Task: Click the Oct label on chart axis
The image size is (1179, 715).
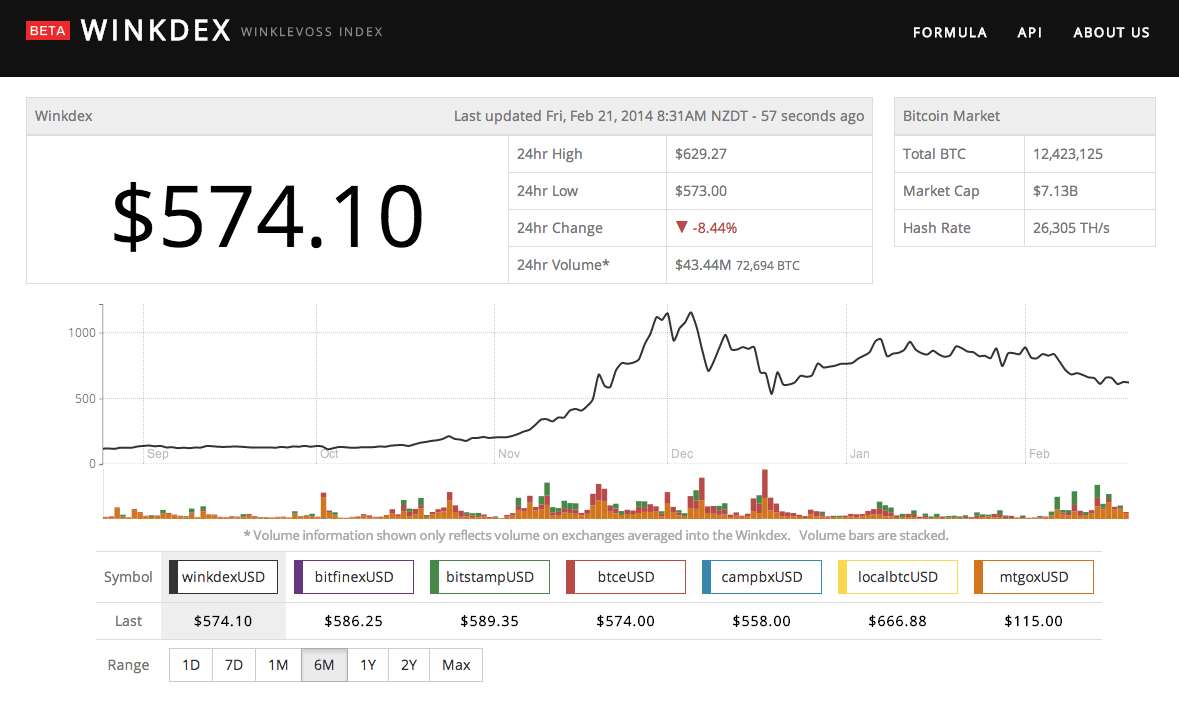Action: coord(329,453)
